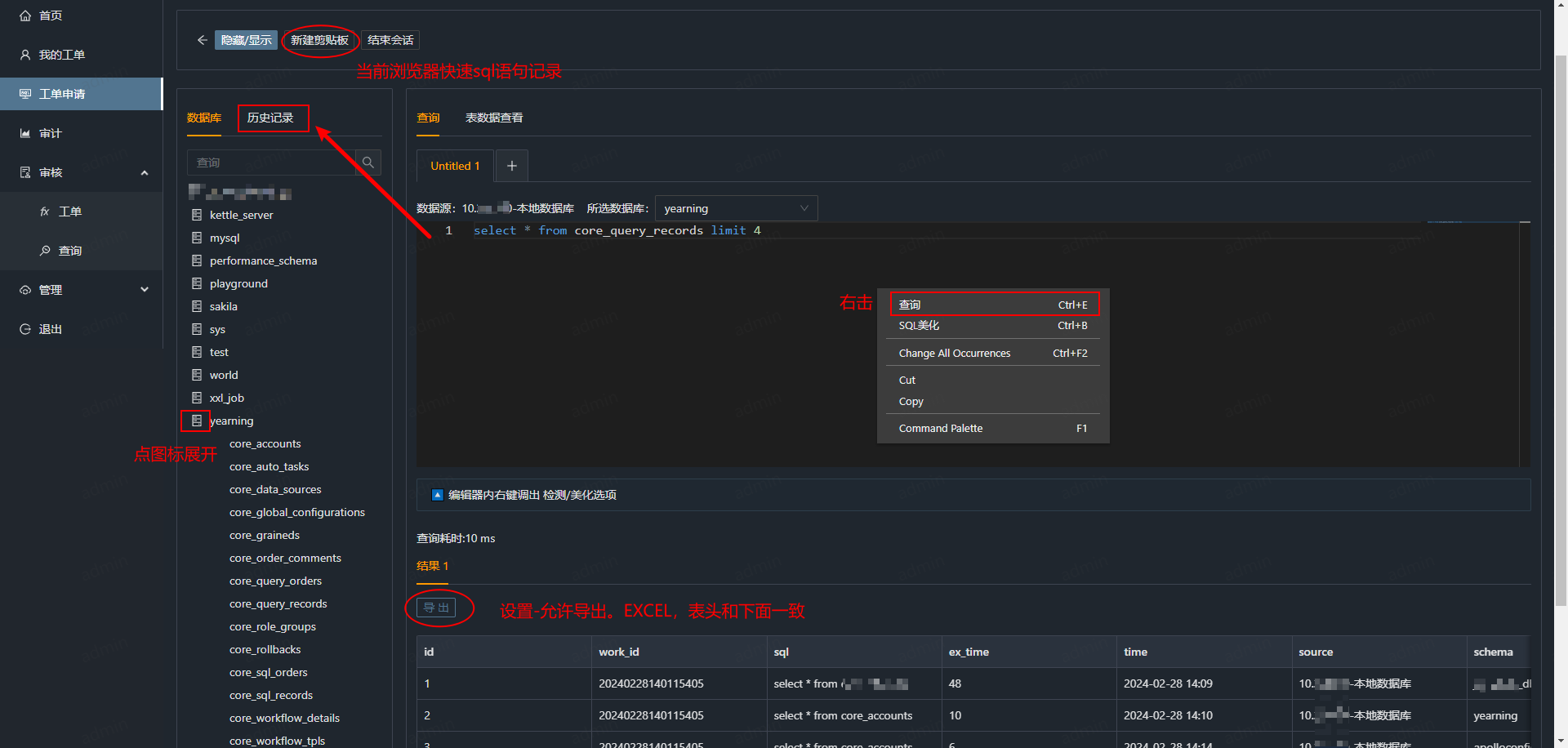Switch to the 历史记录 tab

pyautogui.click(x=273, y=118)
